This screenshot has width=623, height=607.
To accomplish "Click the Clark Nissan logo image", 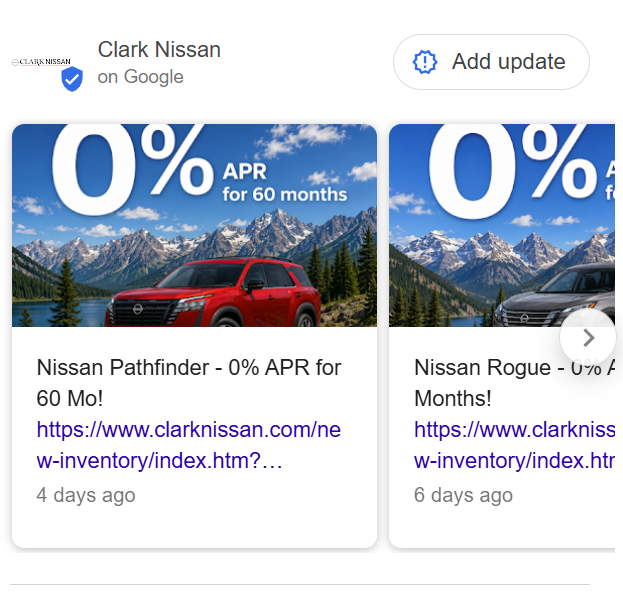I will (41, 62).
